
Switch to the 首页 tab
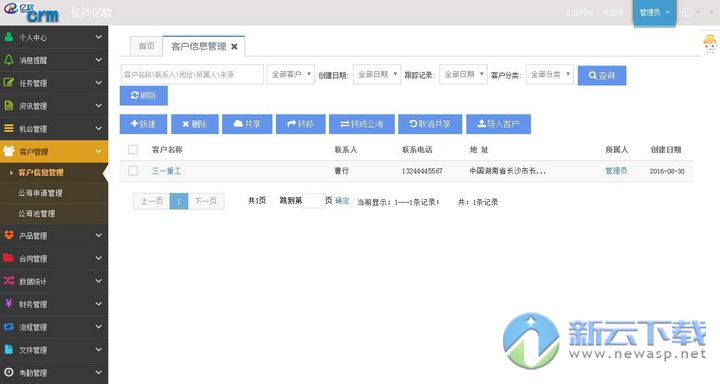click(x=146, y=46)
